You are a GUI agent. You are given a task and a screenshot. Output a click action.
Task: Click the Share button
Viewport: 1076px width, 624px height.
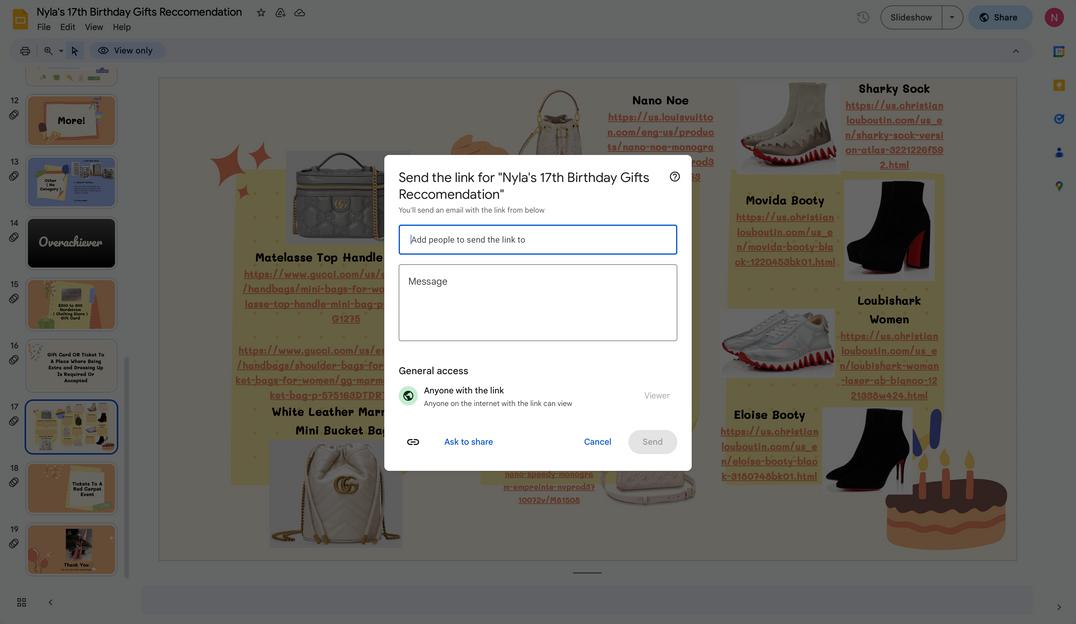(x=1000, y=17)
